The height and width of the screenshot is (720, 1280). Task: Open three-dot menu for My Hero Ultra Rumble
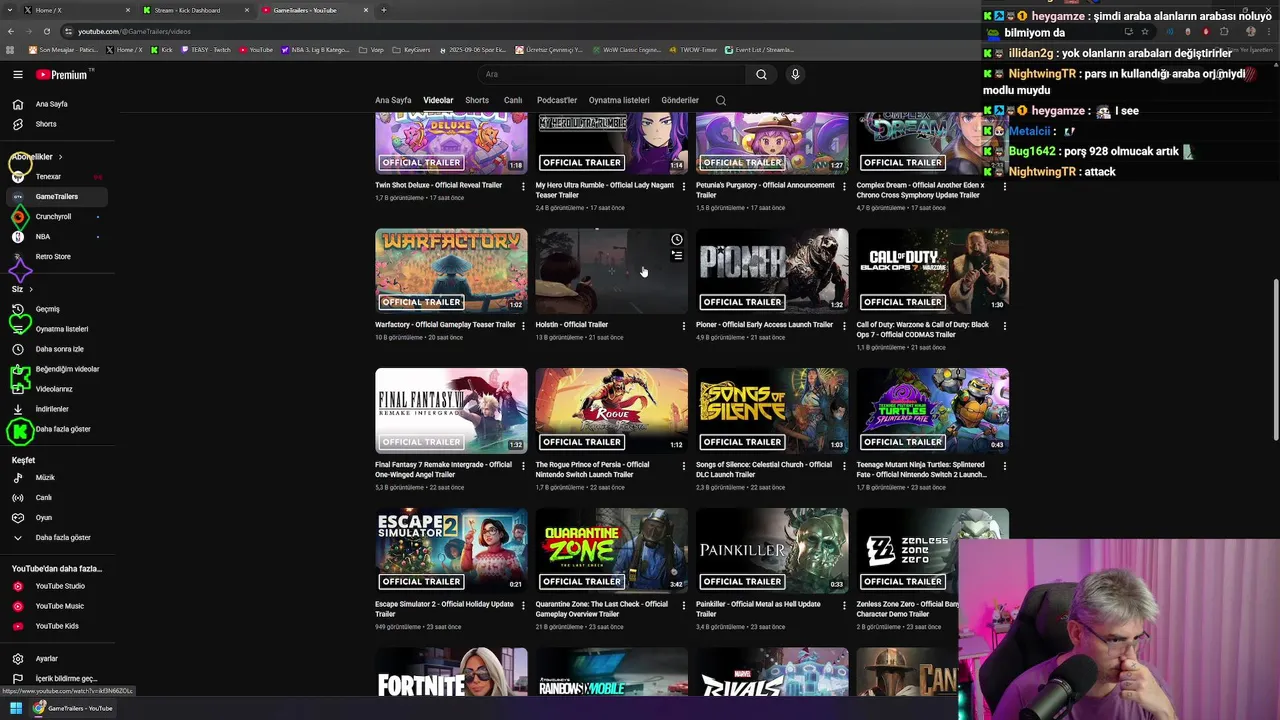tap(684, 186)
